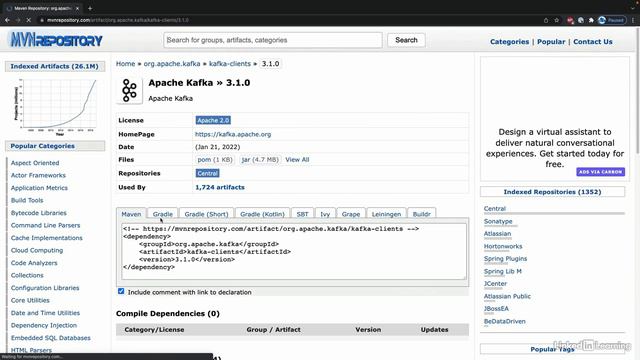Open Cache Implementations category
The image size is (640, 360).
tap(47, 238)
